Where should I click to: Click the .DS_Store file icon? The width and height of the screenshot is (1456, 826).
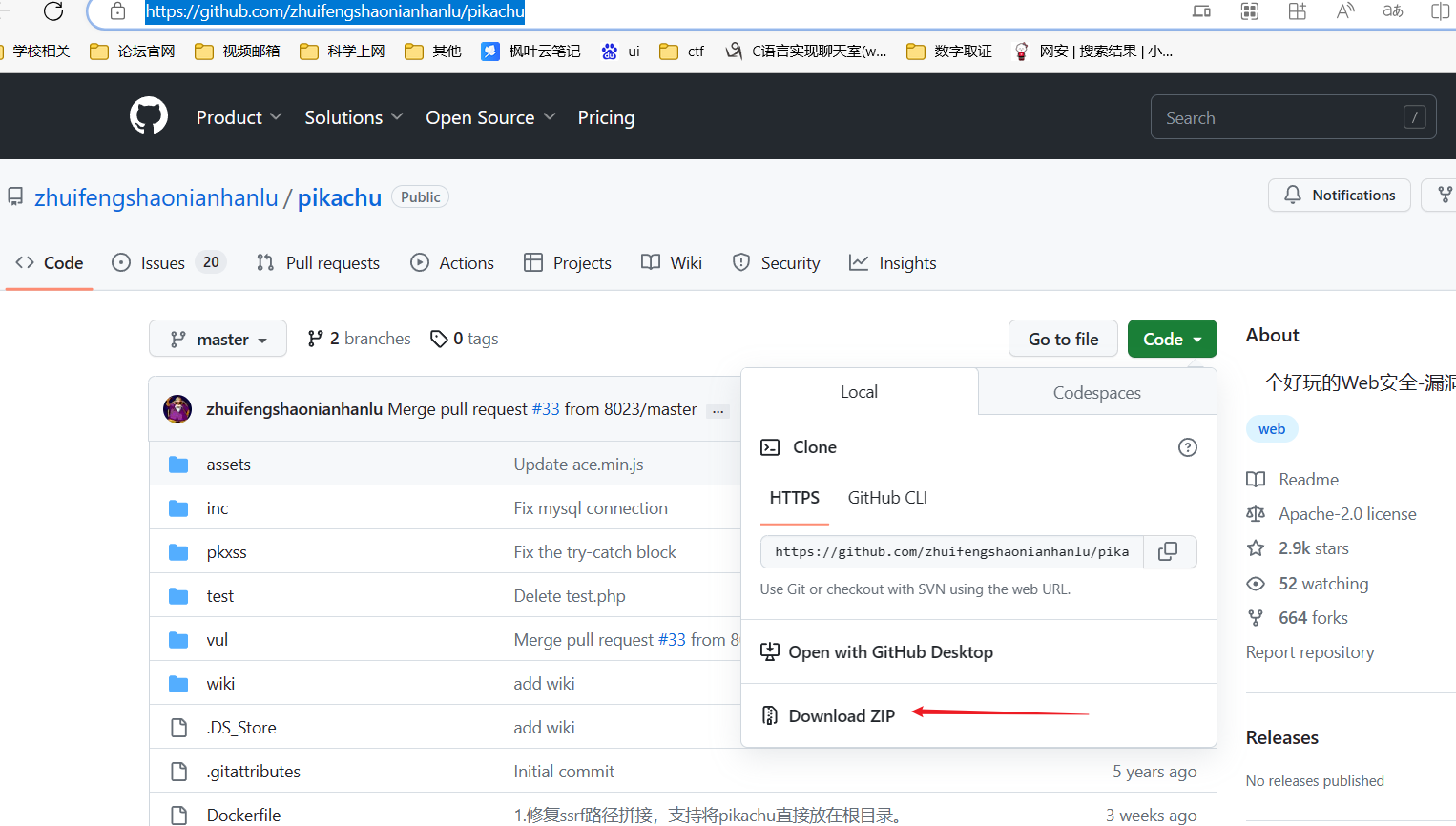[178, 728]
